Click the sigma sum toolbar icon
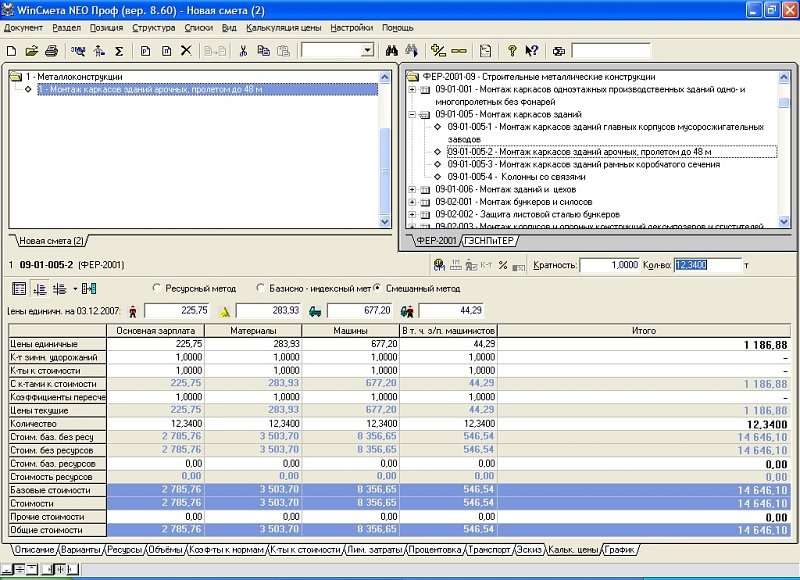This screenshot has height=580, width=800. pyautogui.click(x=119, y=51)
